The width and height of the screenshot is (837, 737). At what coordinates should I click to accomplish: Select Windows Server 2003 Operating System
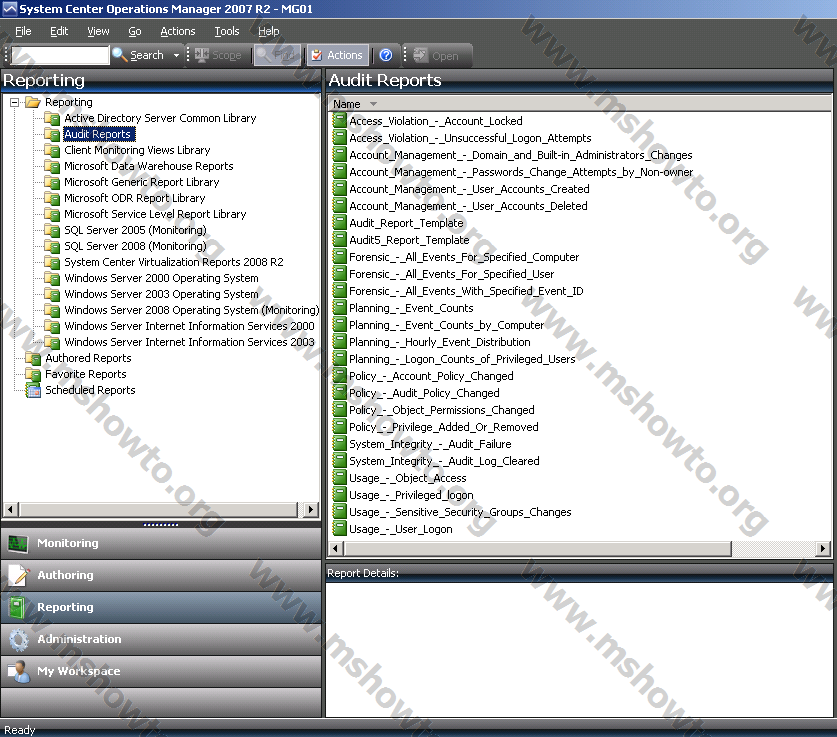(x=161, y=294)
